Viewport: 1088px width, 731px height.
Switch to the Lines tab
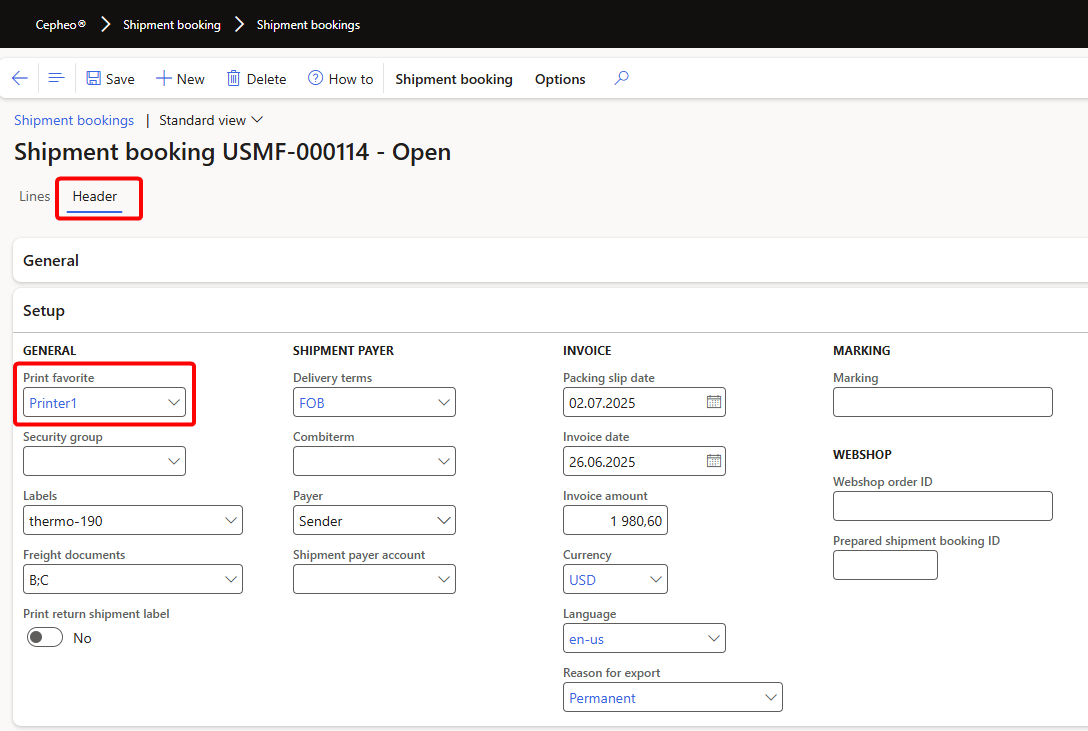point(34,197)
